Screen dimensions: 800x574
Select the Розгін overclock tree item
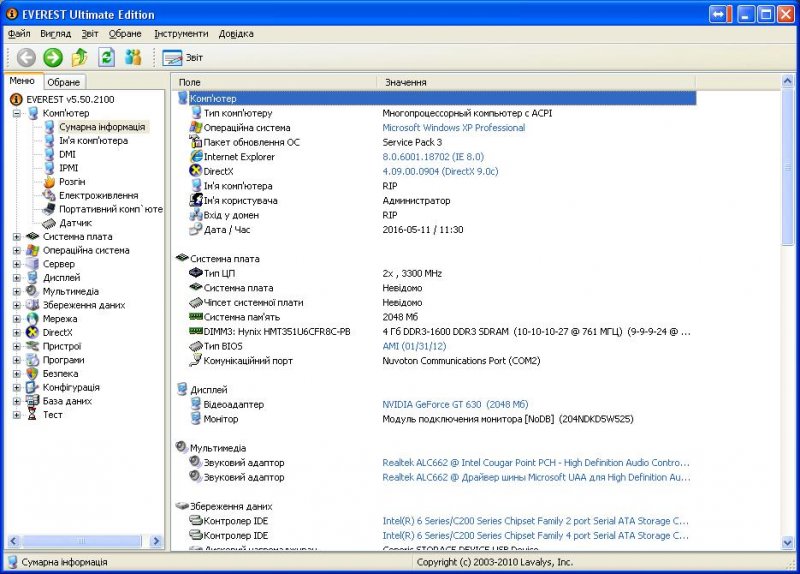(71, 182)
